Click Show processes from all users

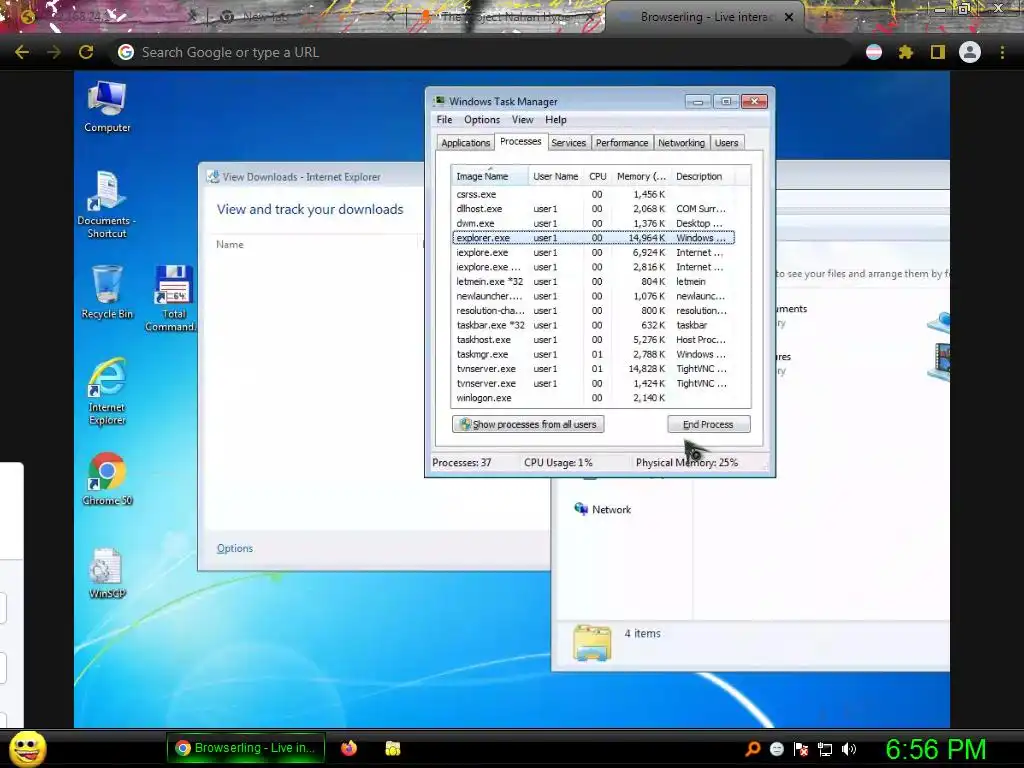(x=528, y=424)
